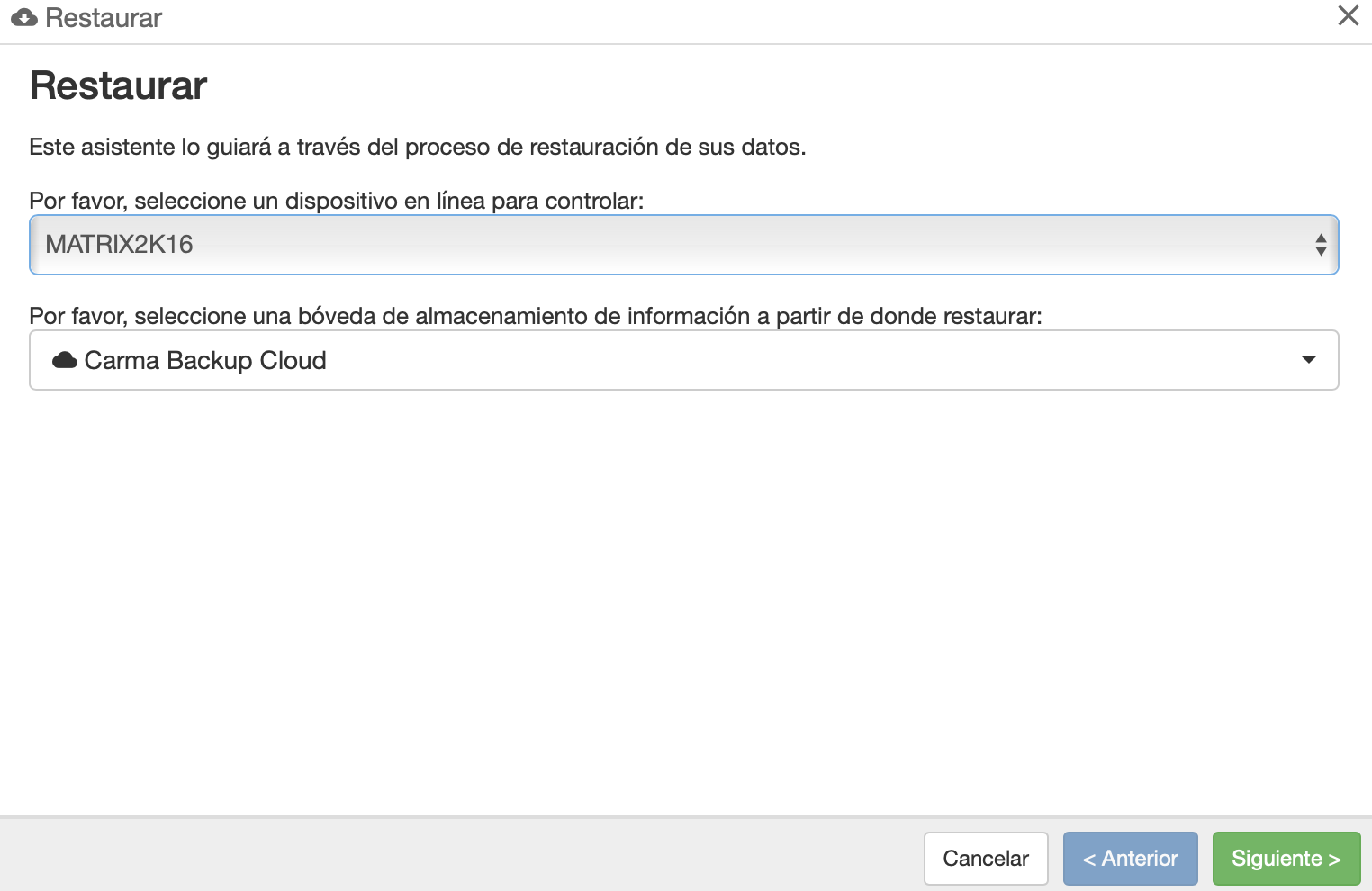This screenshot has width=1372, height=891.
Task: Open the Carma Backup Cloud storage vault dropdown
Action: pos(682,360)
